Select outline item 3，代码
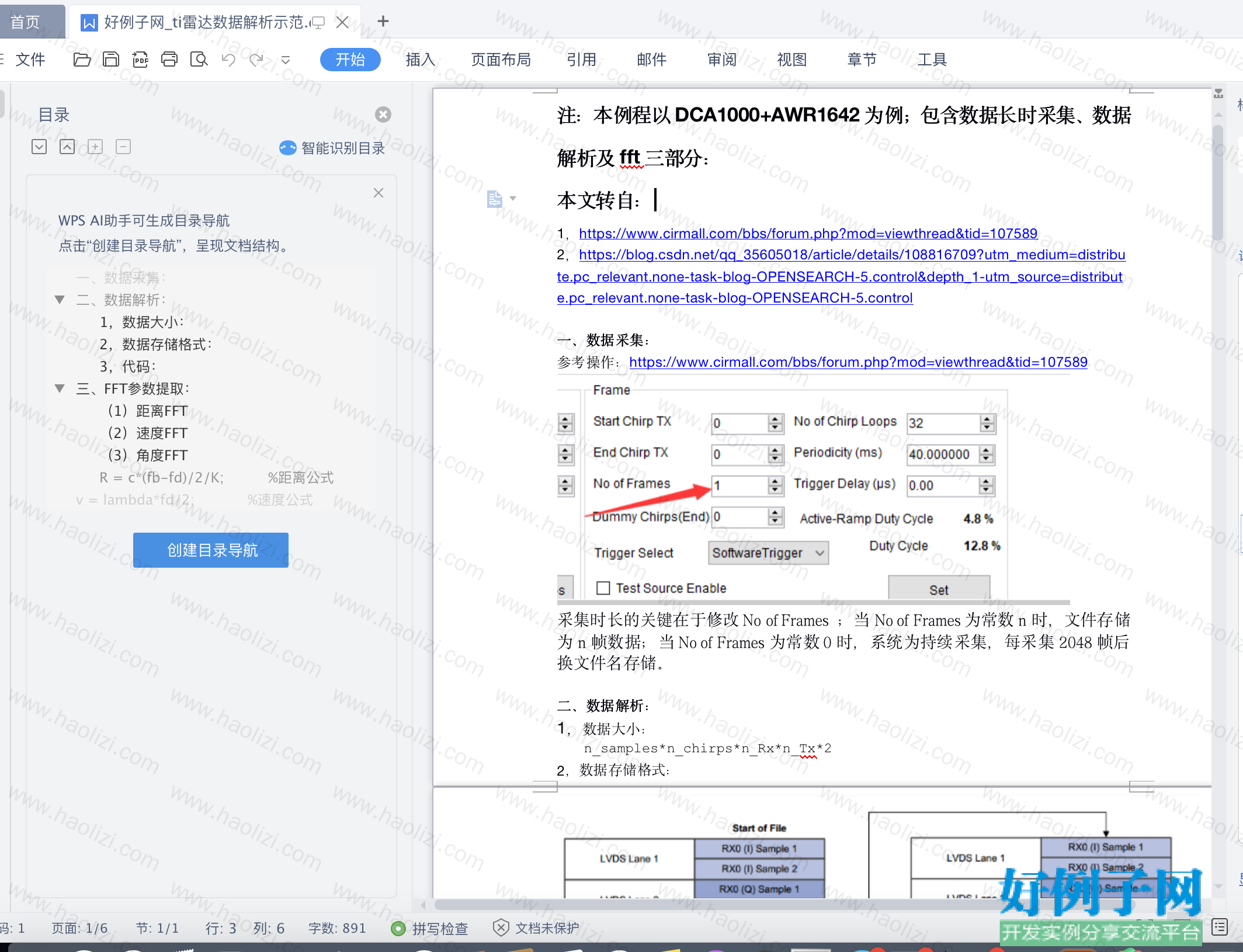Screen dimensions: 1243x952 pyautogui.click(x=128, y=366)
